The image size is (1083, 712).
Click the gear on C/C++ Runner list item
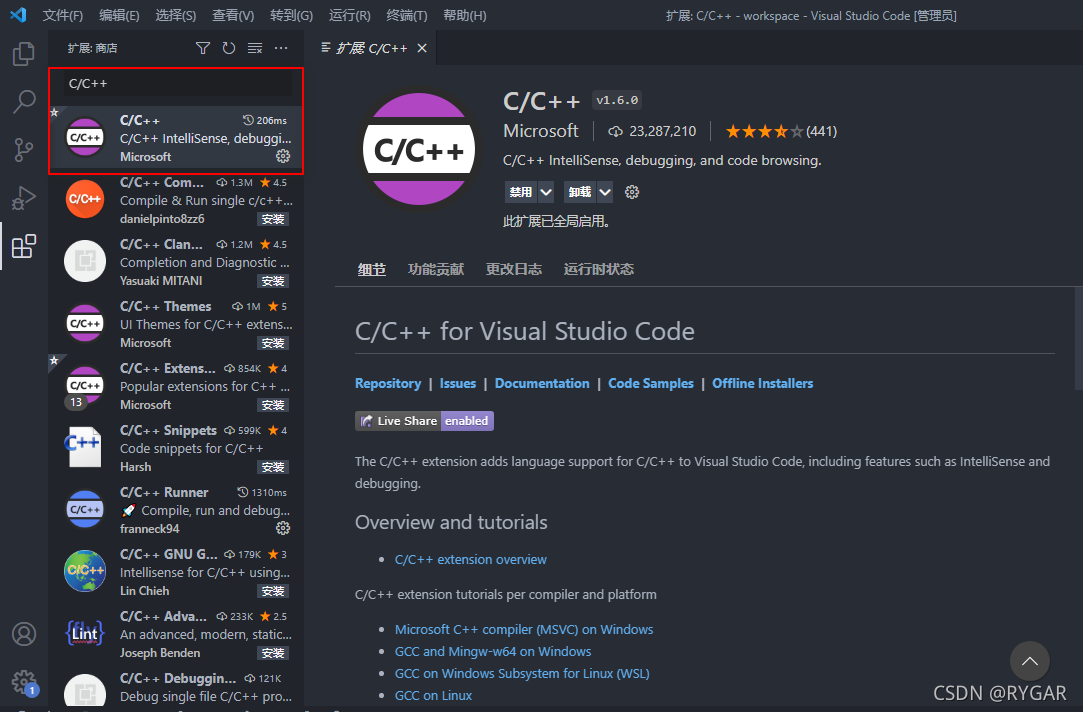click(x=283, y=528)
